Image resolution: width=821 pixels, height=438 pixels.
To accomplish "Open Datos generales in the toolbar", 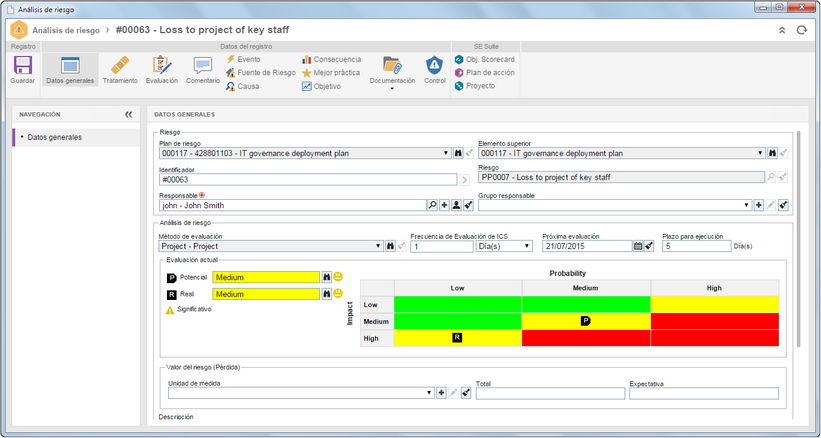I will tap(70, 70).
